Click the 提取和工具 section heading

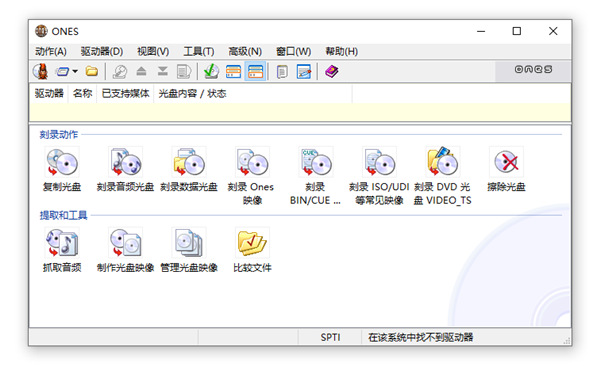[x=64, y=216]
